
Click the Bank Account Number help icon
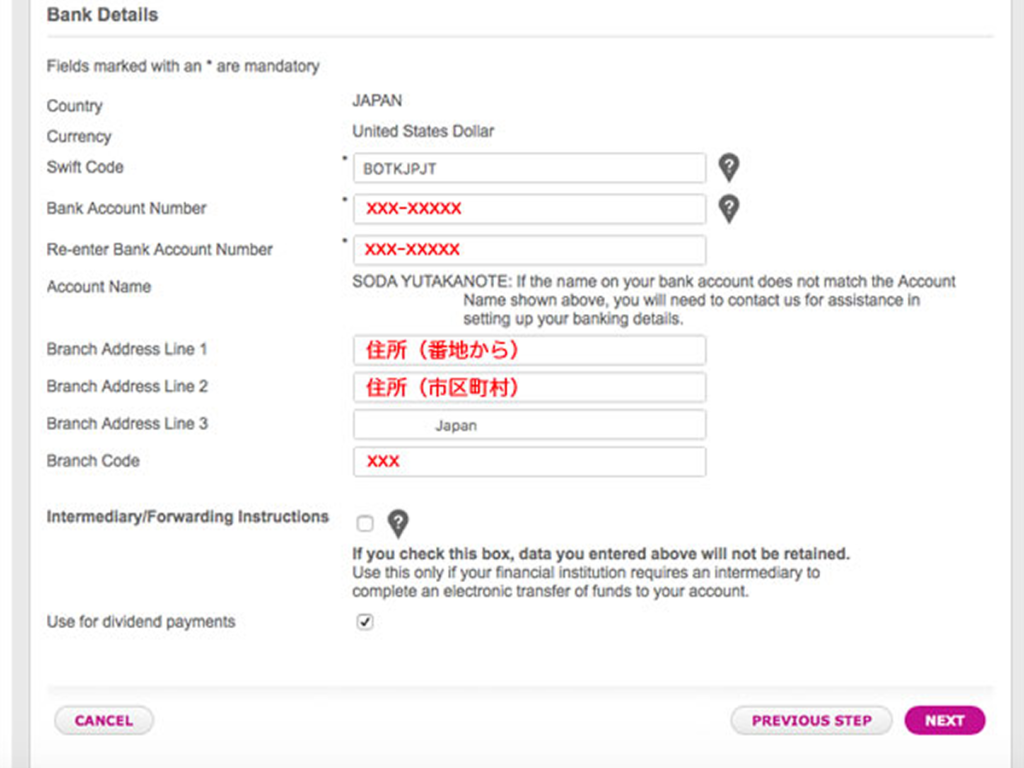[x=729, y=209]
